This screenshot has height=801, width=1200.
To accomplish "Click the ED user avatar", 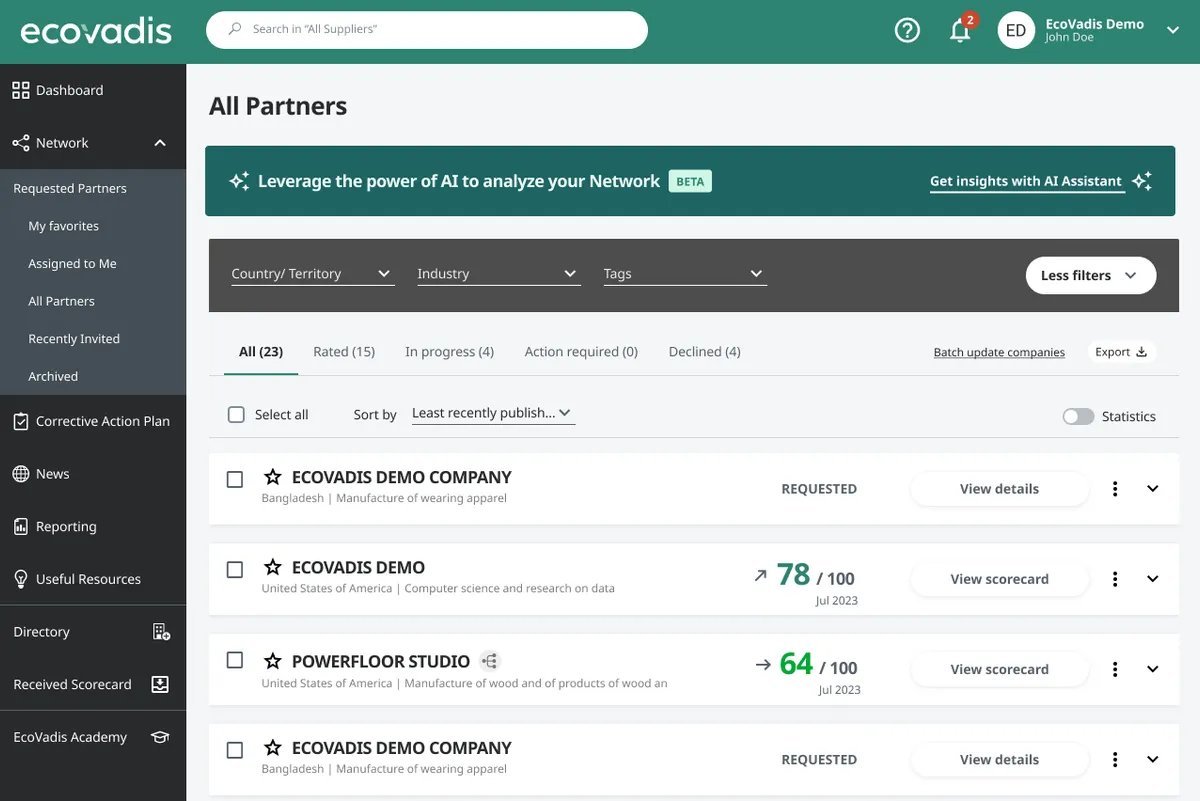I will click(x=1016, y=30).
